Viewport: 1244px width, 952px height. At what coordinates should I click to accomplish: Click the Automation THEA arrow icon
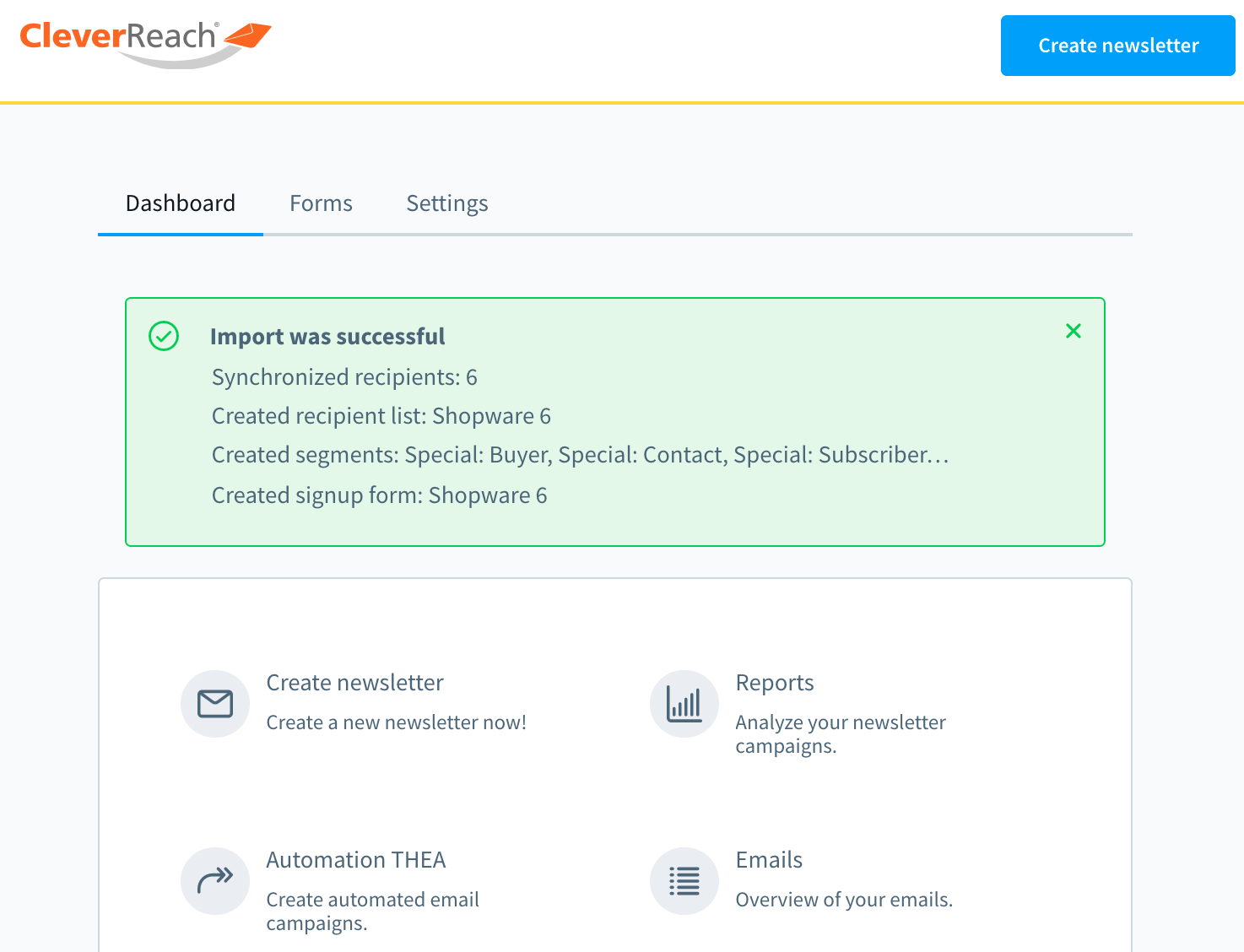(x=215, y=880)
